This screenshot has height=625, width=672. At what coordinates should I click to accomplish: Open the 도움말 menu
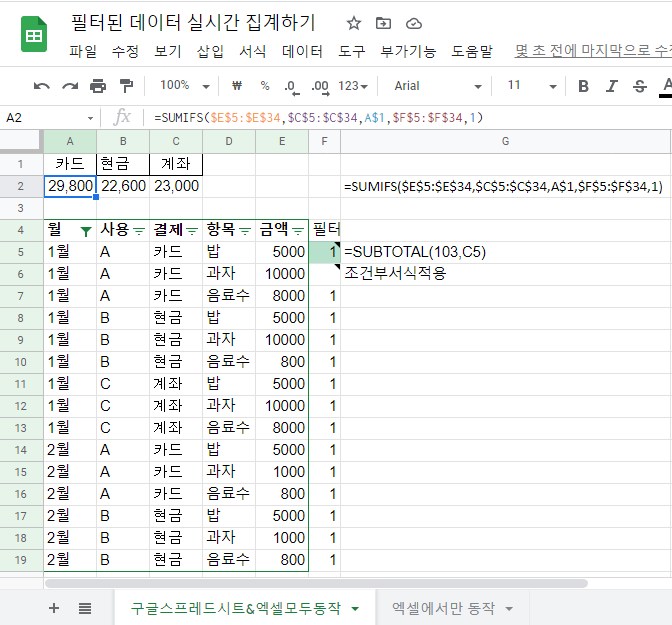472,51
